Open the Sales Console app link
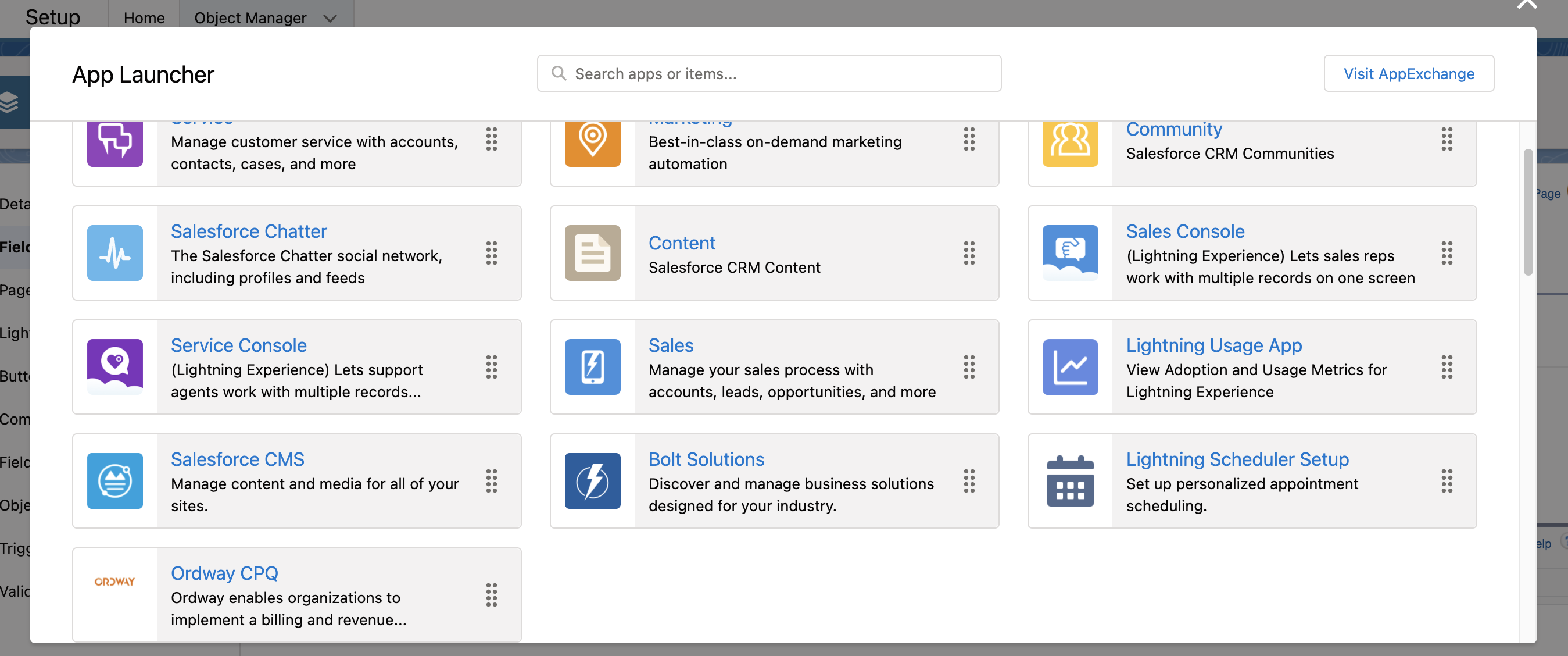The height and width of the screenshot is (656, 1568). tap(1185, 231)
